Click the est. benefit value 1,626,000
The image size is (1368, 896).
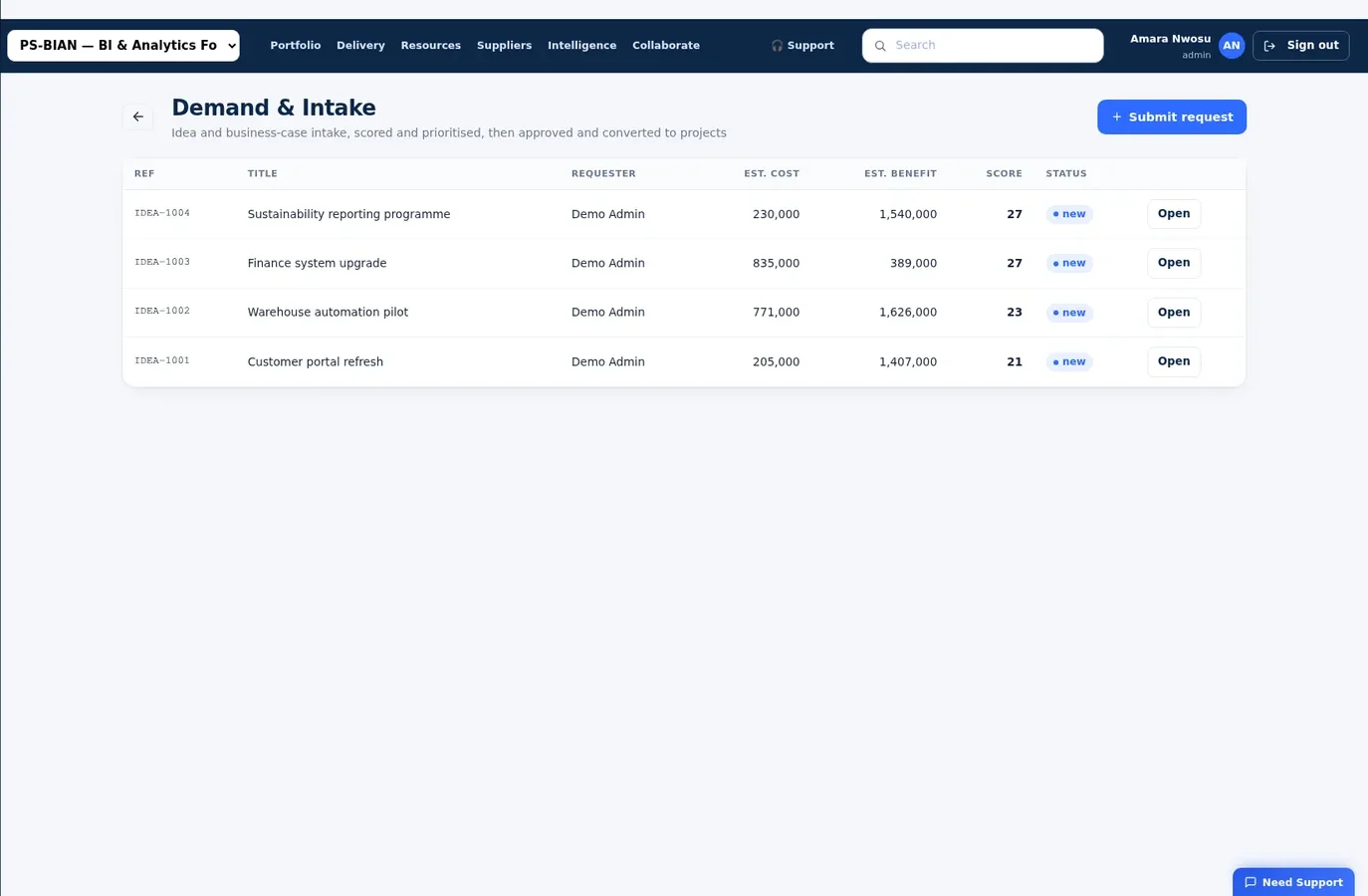pyautogui.click(x=908, y=313)
